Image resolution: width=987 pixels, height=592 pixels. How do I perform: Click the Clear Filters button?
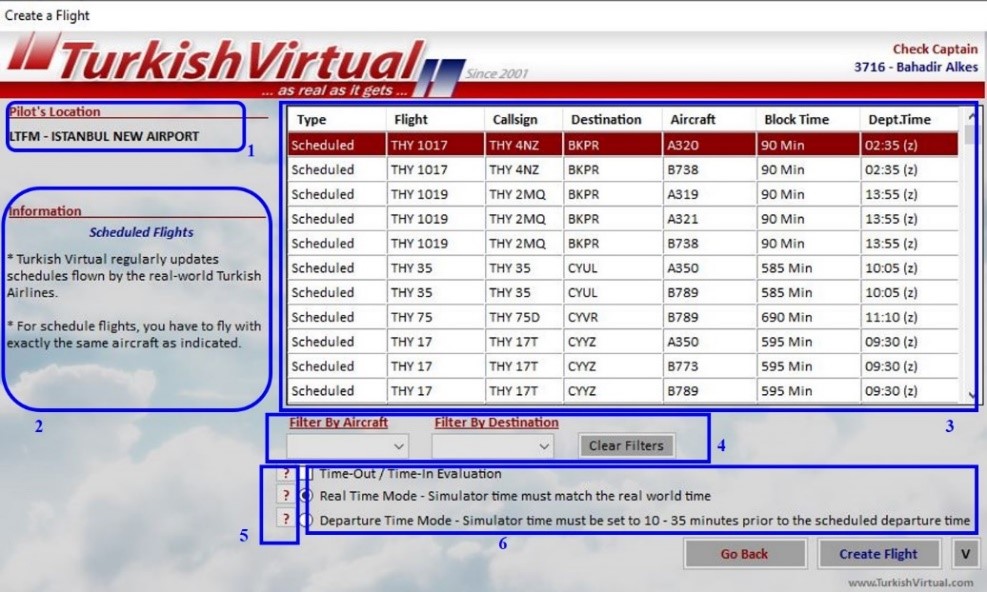pos(626,446)
